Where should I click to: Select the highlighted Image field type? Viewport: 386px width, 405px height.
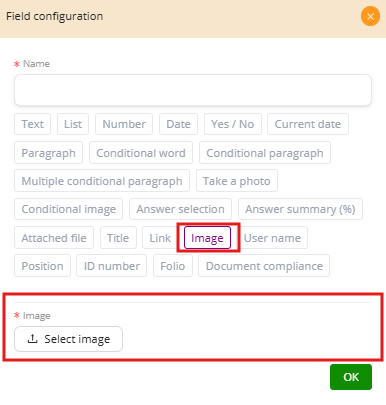[207, 238]
